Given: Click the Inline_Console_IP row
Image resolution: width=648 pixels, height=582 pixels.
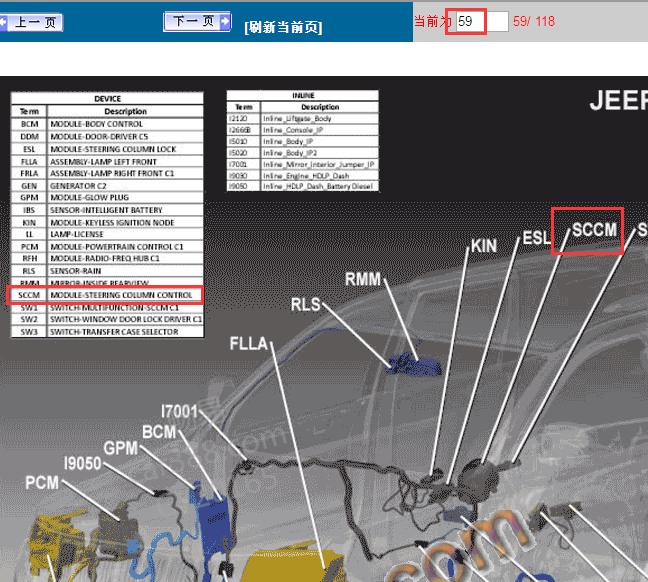Looking at the screenshot, I should click(x=303, y=130).
